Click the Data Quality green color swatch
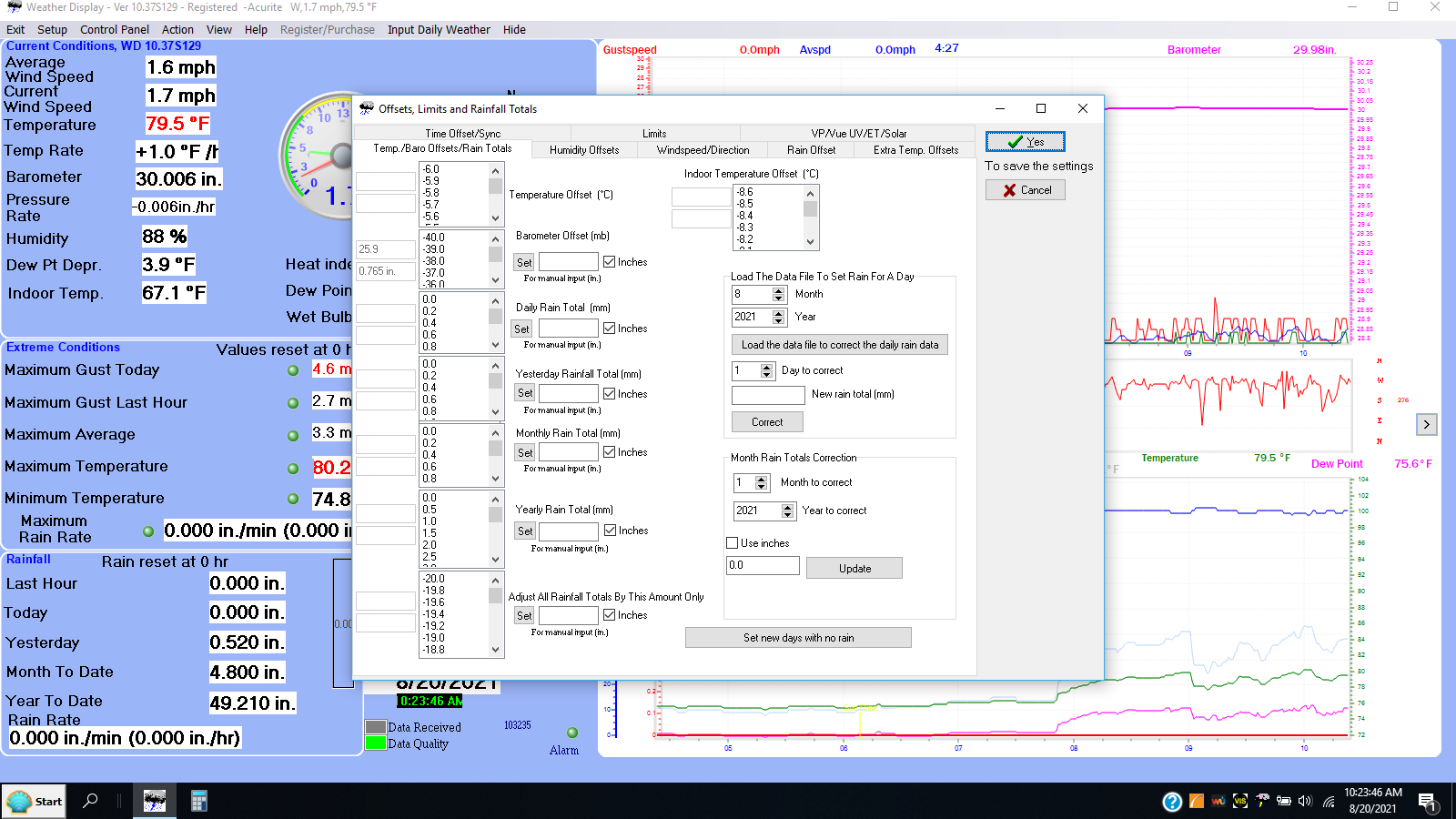The image size is (1456, 819). [x=375, y=743]
